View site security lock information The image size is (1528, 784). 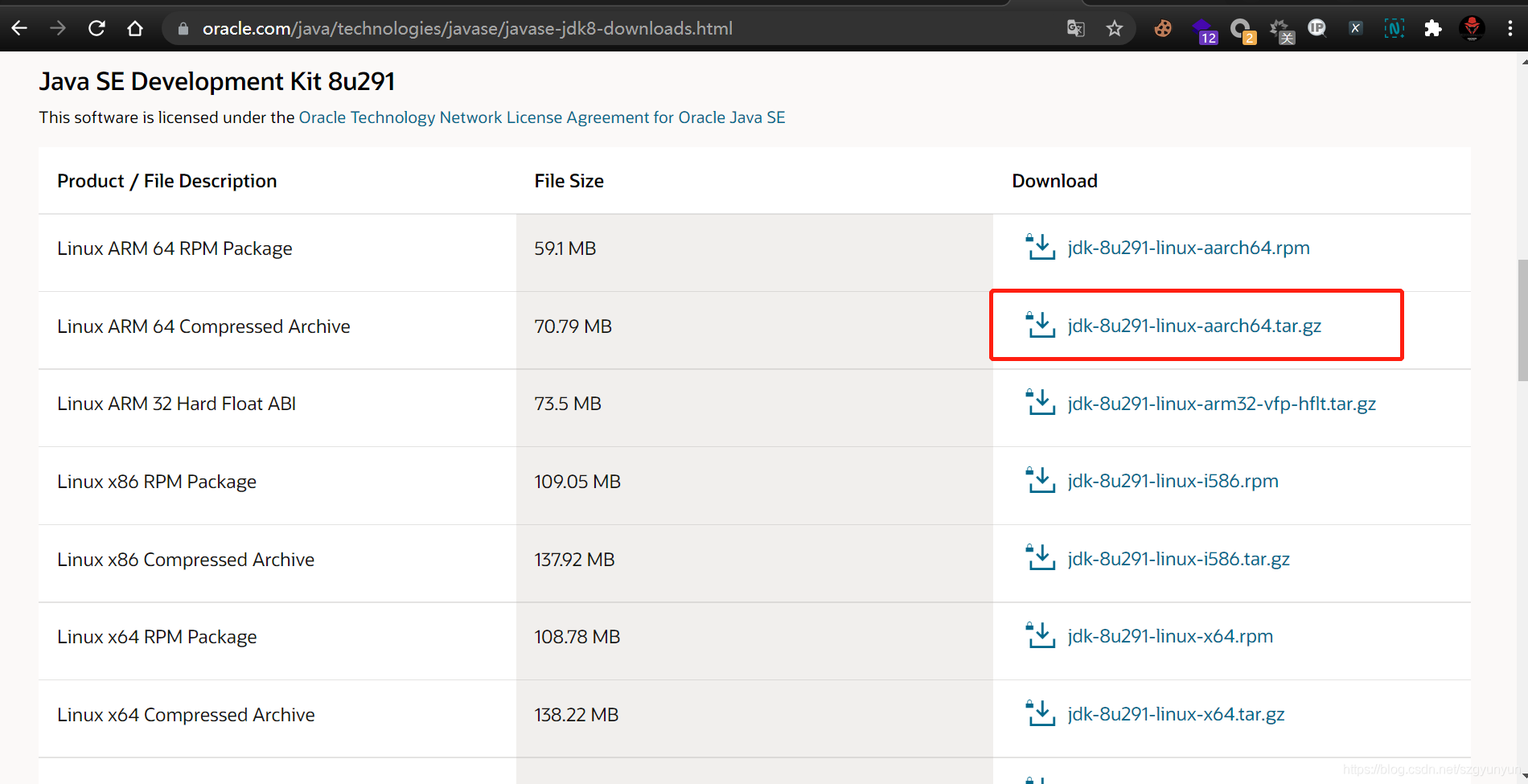point(183,29)
